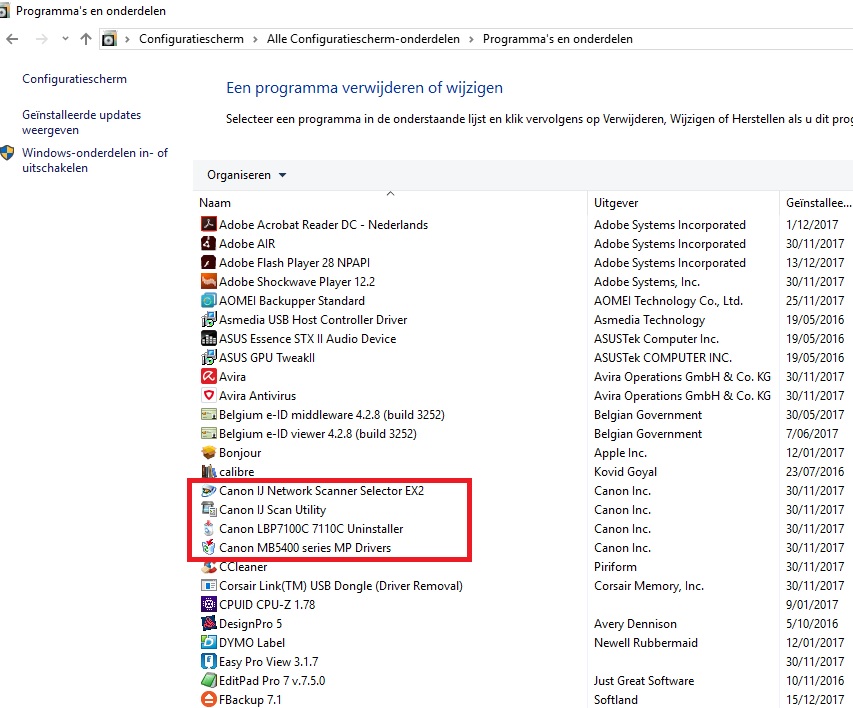Select the Bonjour program name
853x708 pixels.
(240, 452)
